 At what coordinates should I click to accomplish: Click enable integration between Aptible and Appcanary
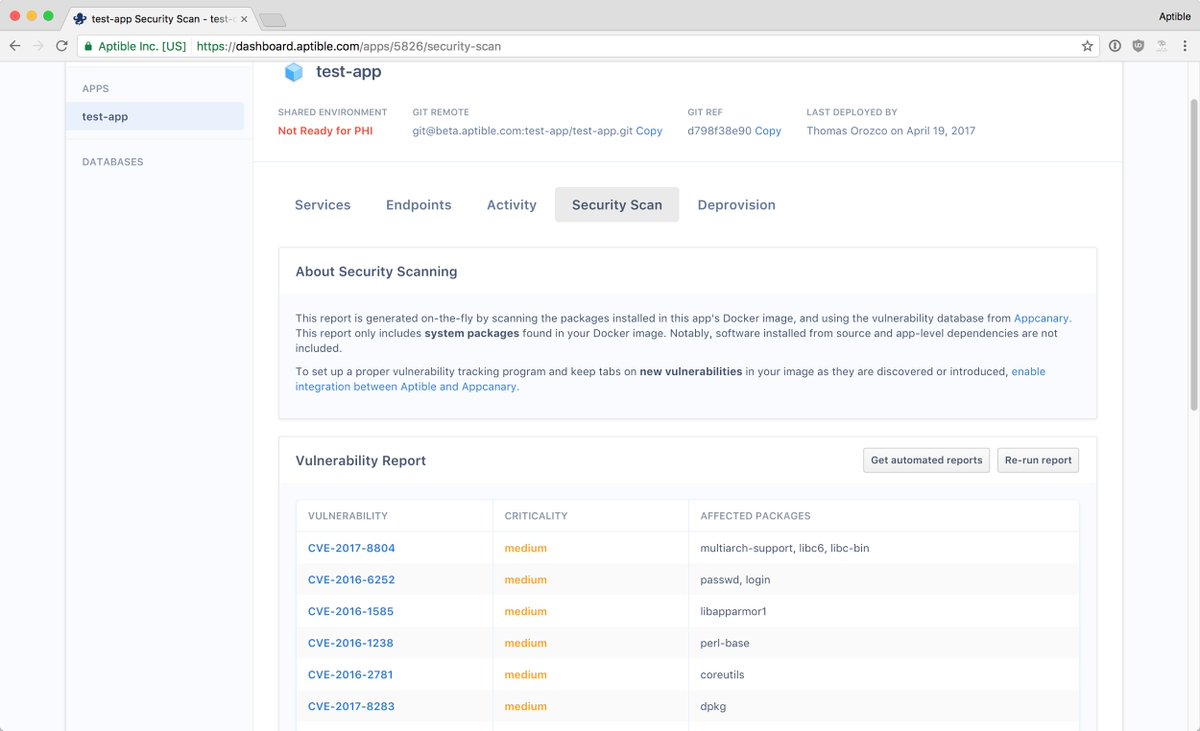point(670,379)
